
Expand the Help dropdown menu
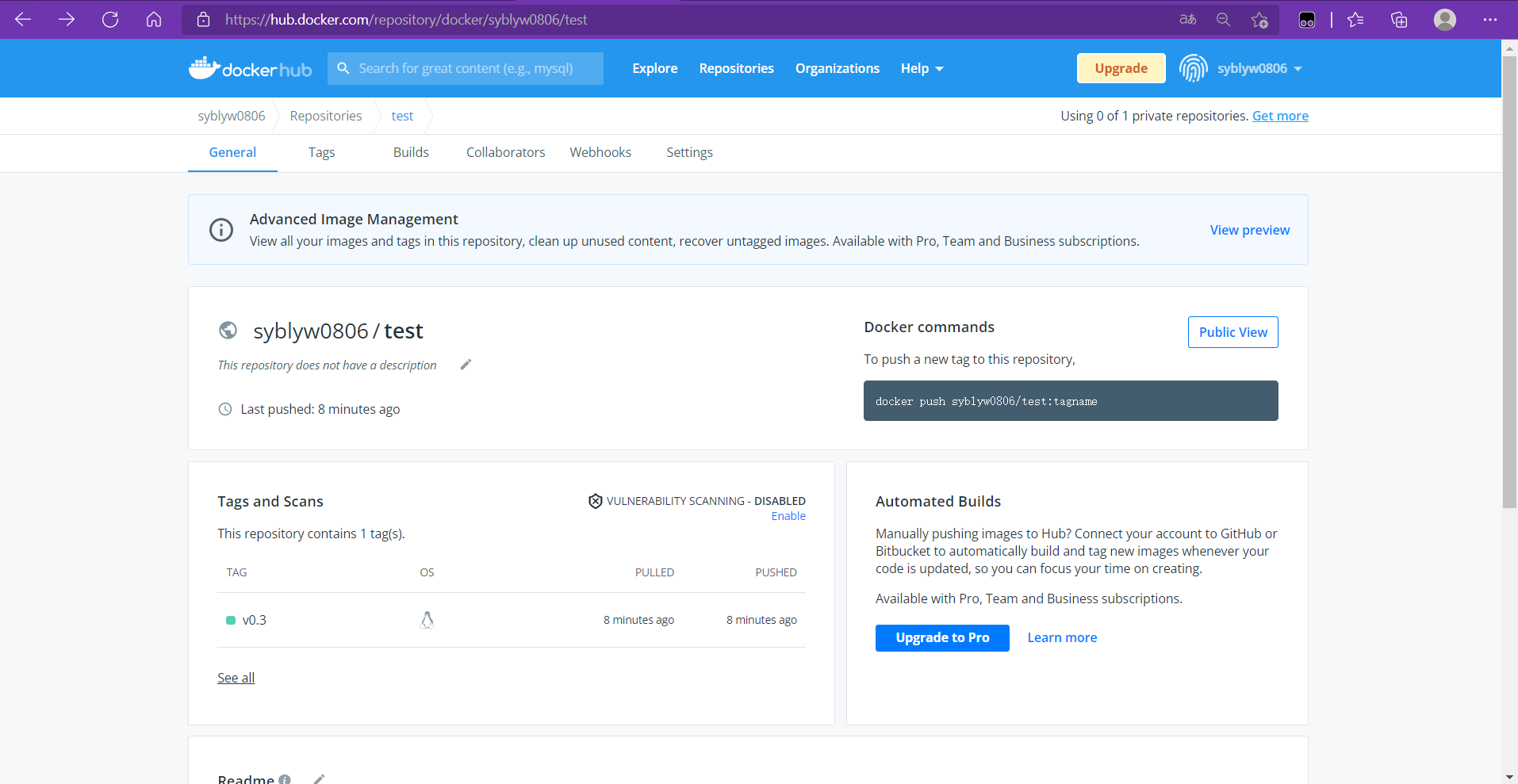point(922,68)
